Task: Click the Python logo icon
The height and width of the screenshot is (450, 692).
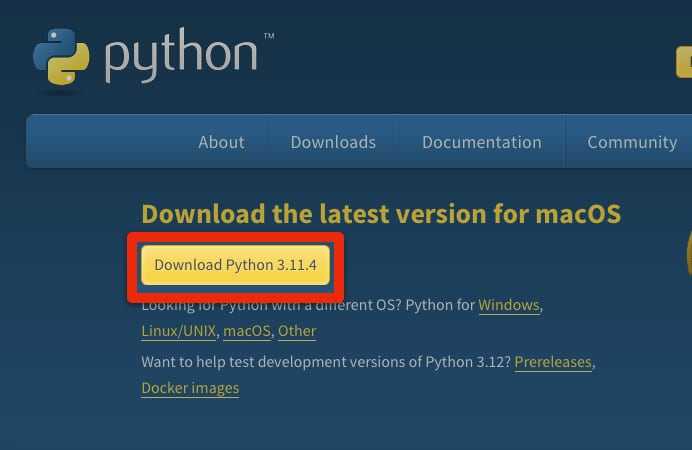Action: (61, 56)
